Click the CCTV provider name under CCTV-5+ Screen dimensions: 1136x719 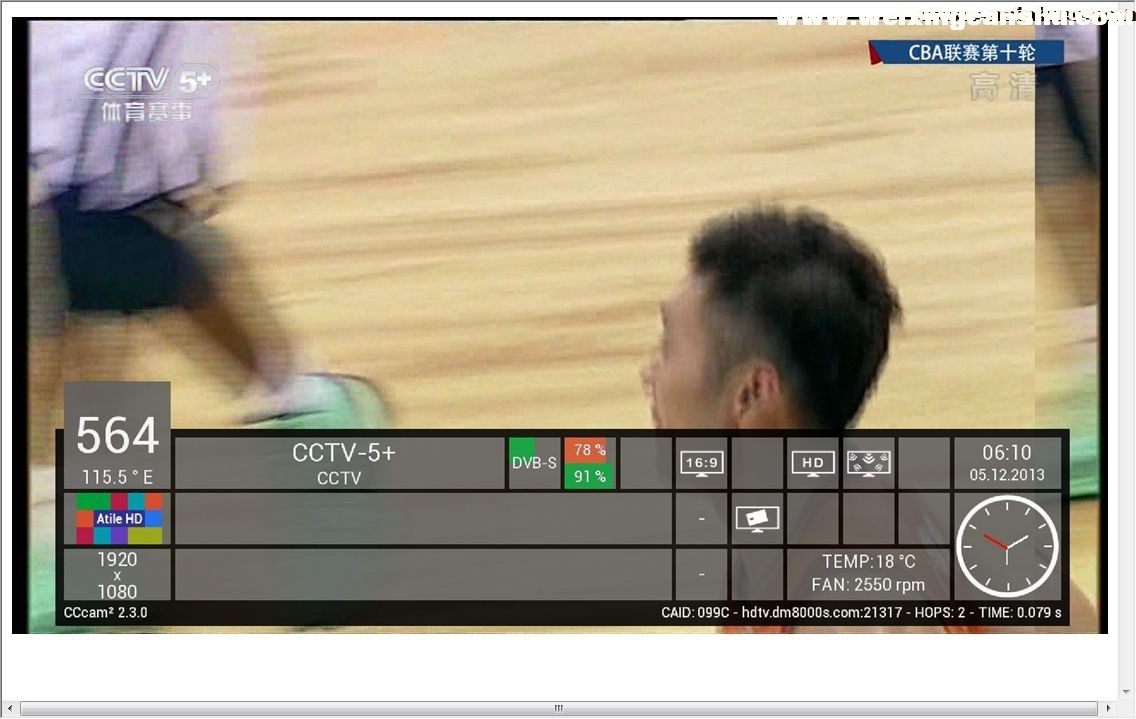(x=339, y=478)
